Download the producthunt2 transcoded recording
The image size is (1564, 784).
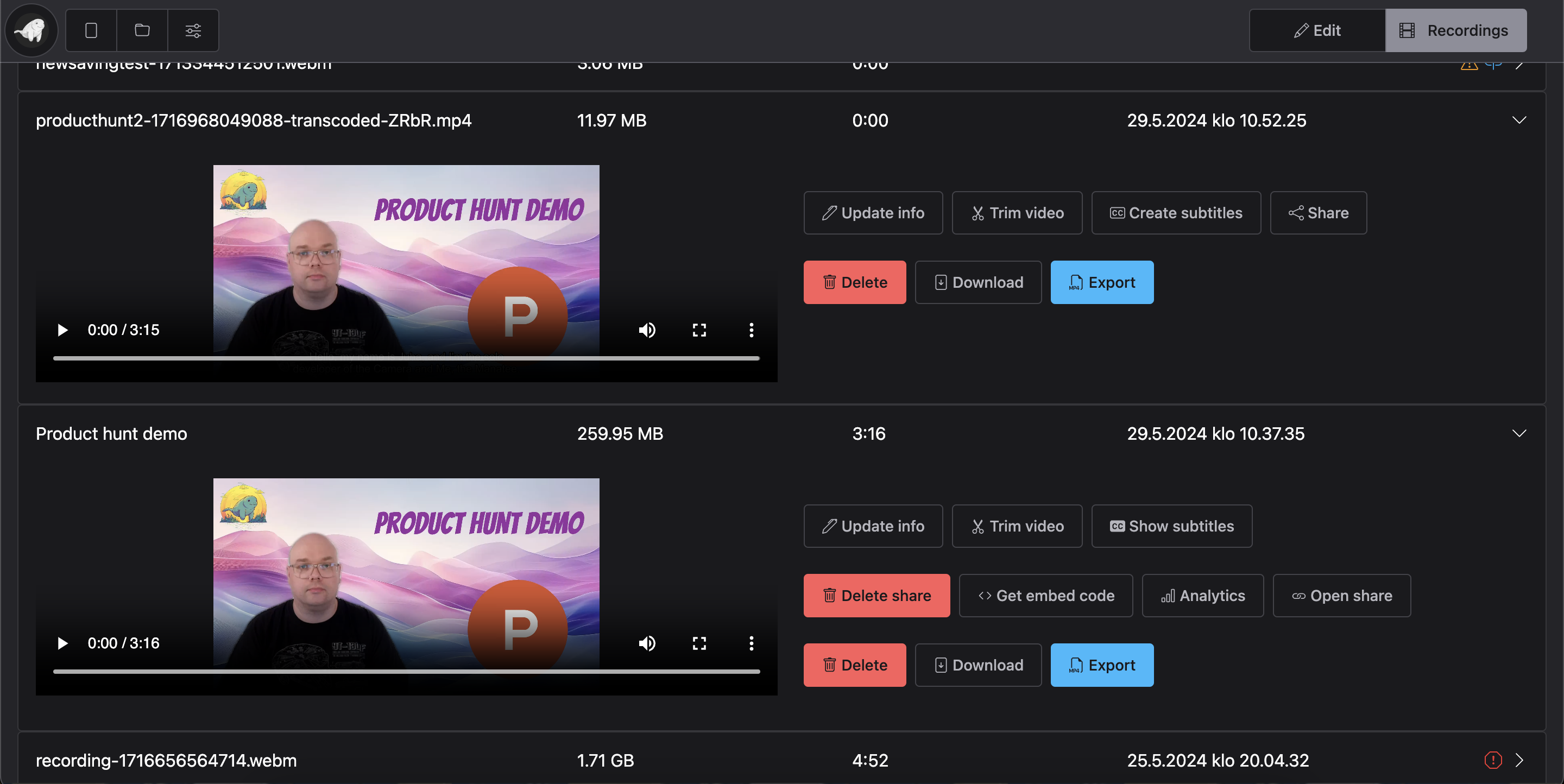pos(978,282)
